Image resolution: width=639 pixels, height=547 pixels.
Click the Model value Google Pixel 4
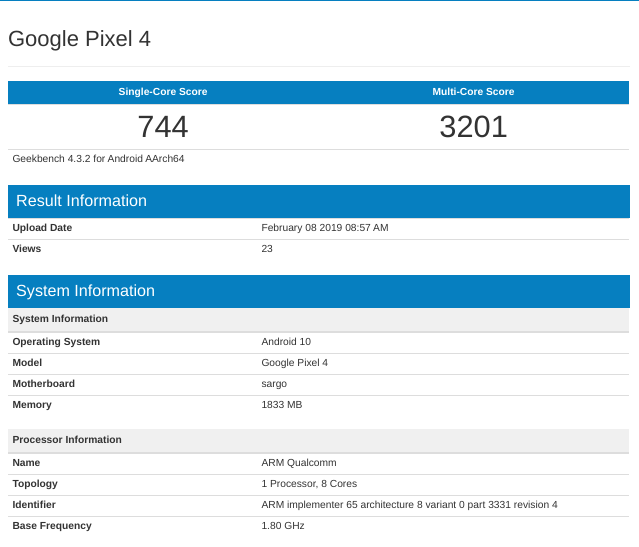tap(294, 363)
